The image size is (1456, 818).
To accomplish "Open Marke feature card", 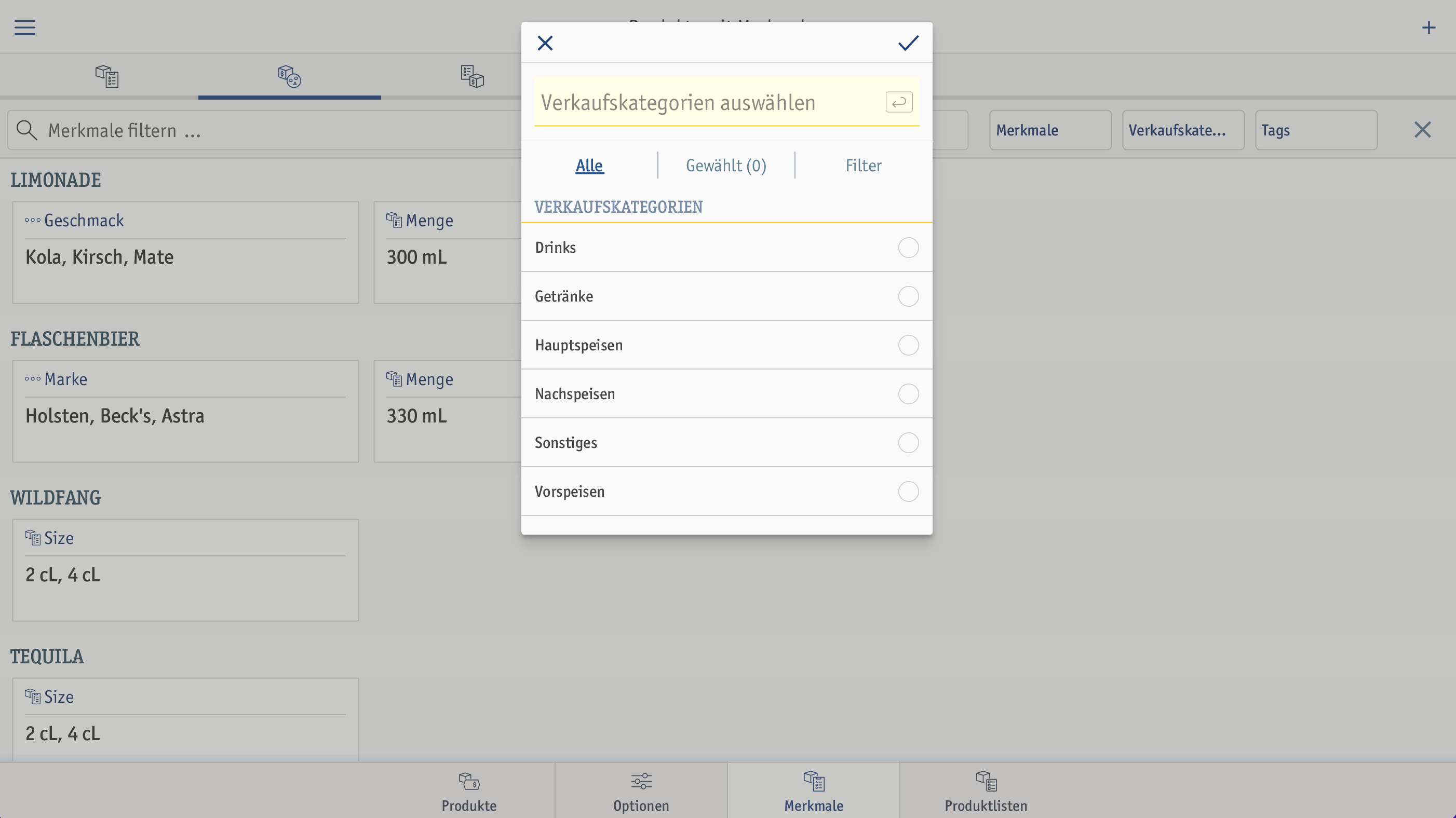I will pyautogui.click(x=185, y=411).
